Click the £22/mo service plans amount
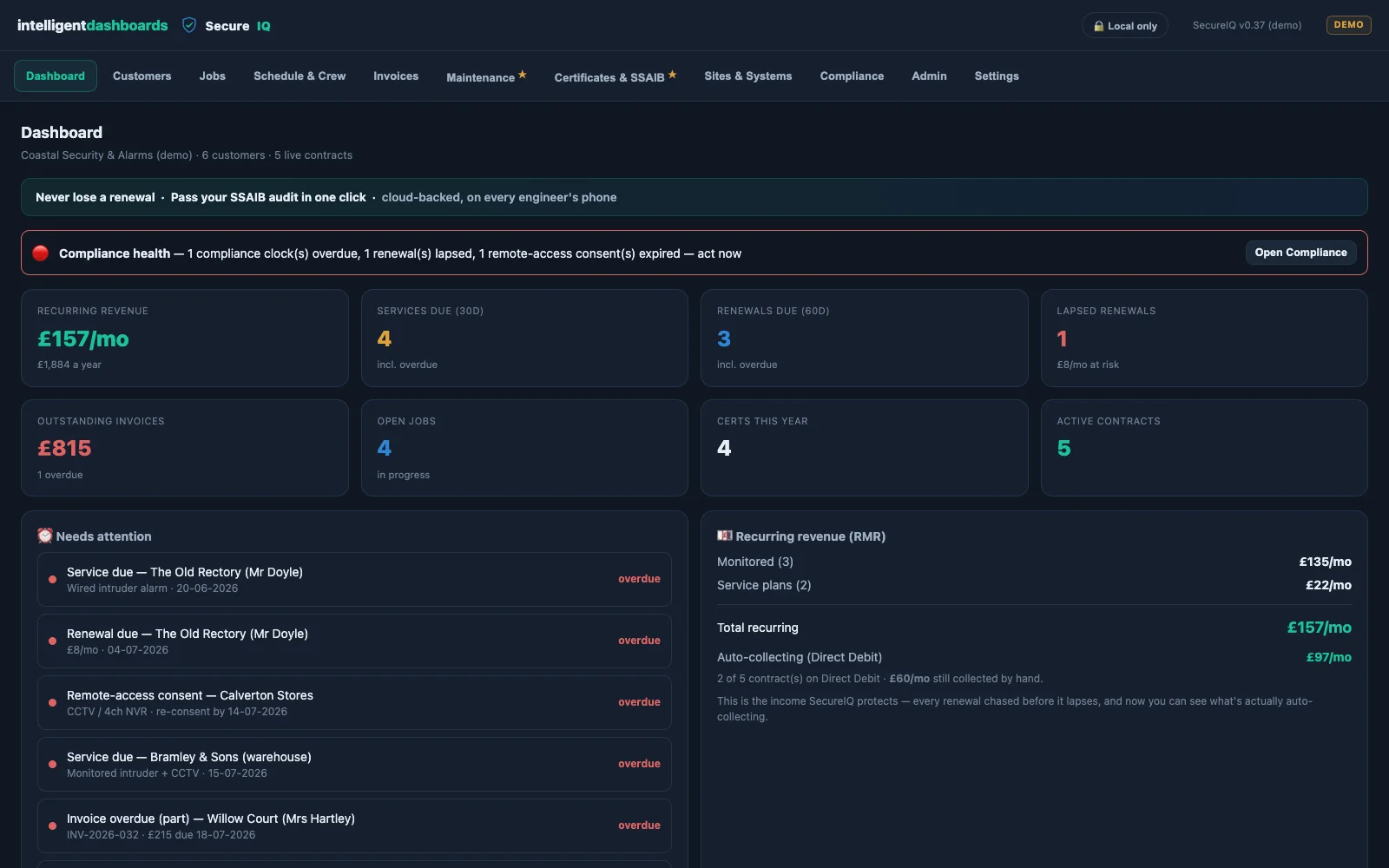Image resolution: width=1389 pixels, height=868 pixels. 1328,585
